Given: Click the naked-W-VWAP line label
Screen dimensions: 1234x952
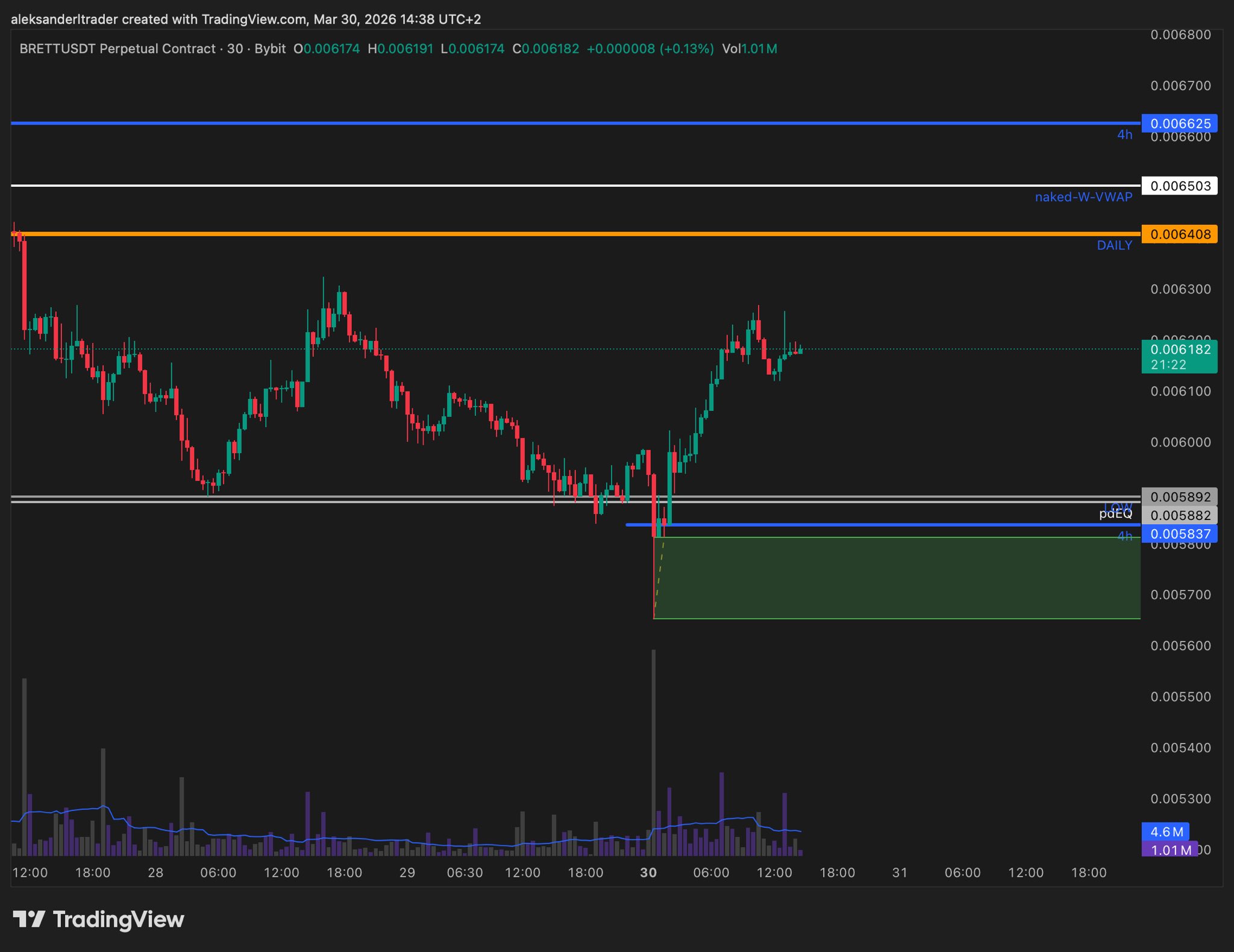Looking at the screenshot, I should coord(1083,197).
